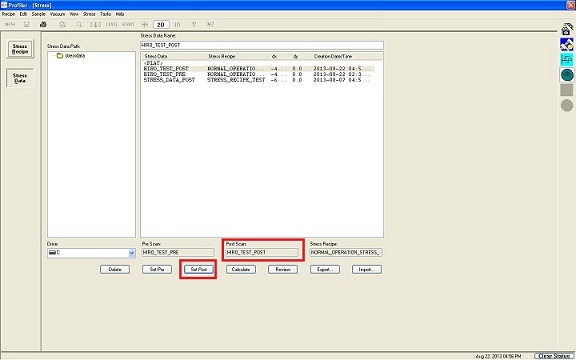Click the floppy disk save icon

point(26,25)
